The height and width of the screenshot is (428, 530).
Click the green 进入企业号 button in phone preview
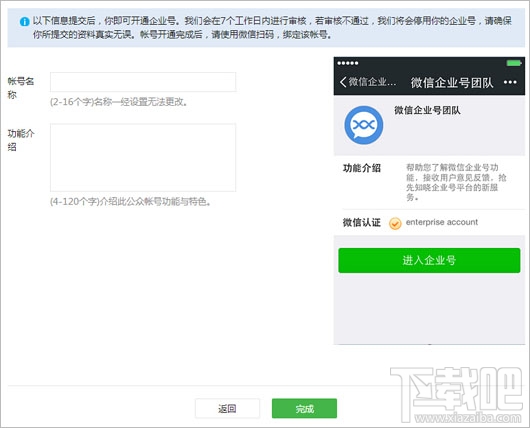(x=429, y=260)
